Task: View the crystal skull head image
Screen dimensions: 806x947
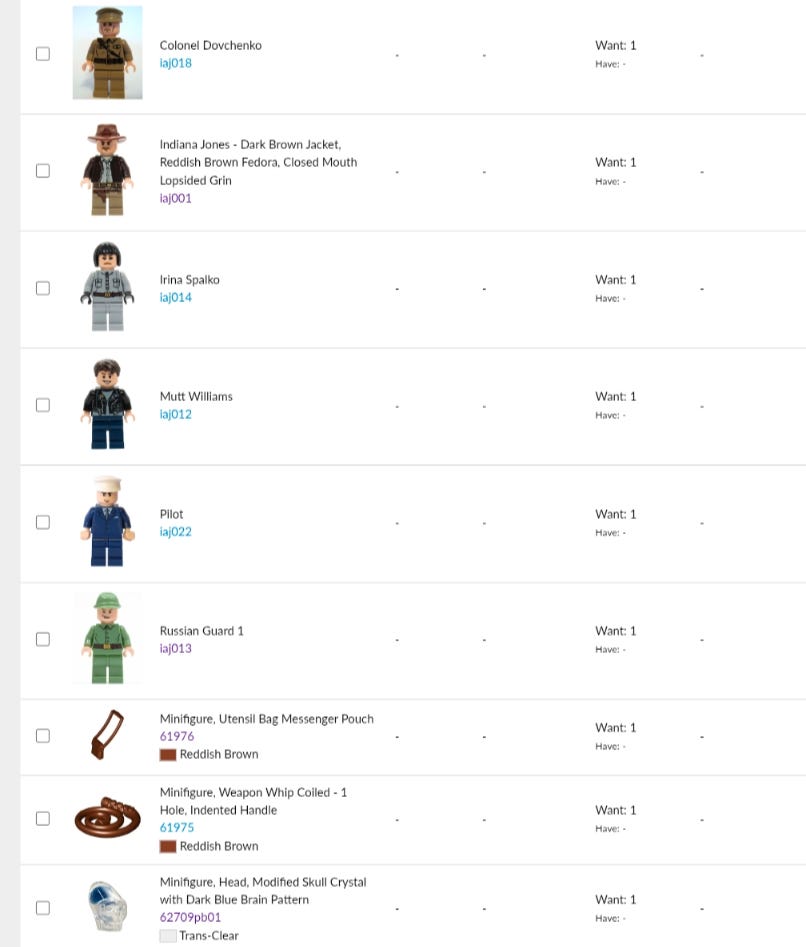Action: tap(107, 907)
